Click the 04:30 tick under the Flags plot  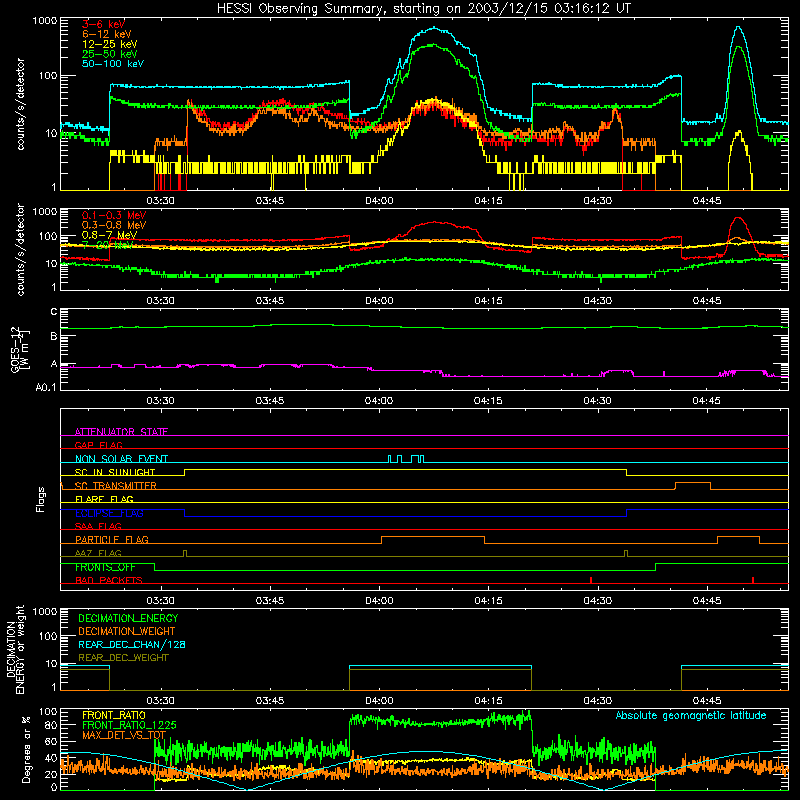pyautogui.click(x=597, y=601)
